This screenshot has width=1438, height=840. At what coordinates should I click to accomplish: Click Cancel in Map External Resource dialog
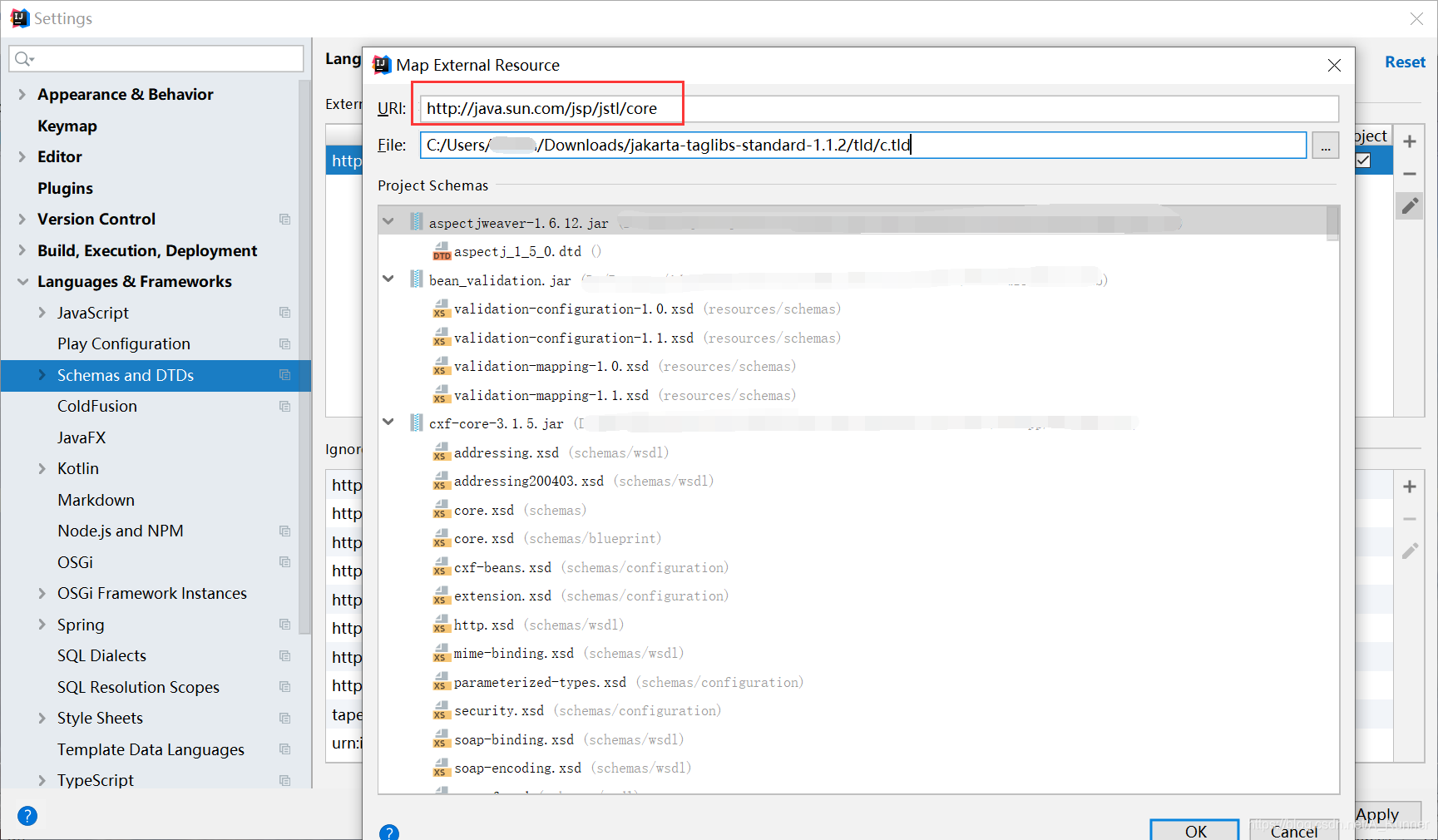[x=1294, y=830]
